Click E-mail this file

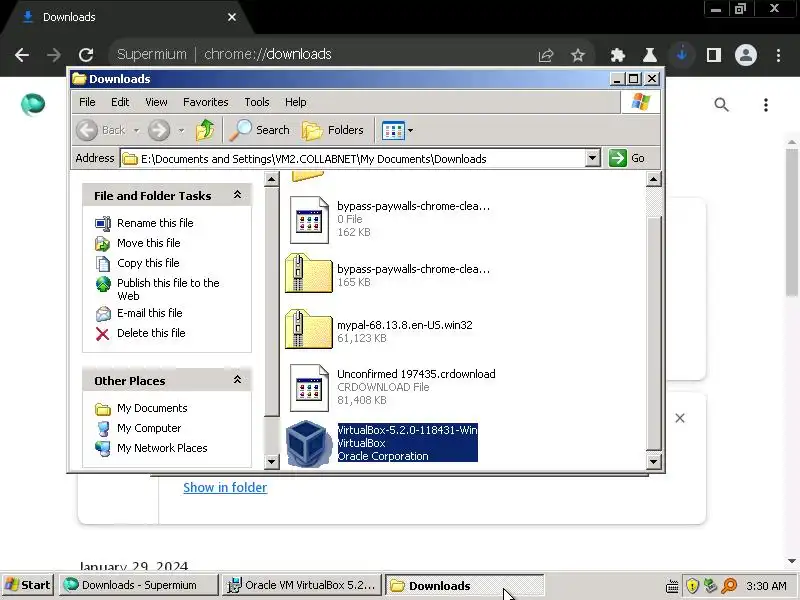point(149,313)
